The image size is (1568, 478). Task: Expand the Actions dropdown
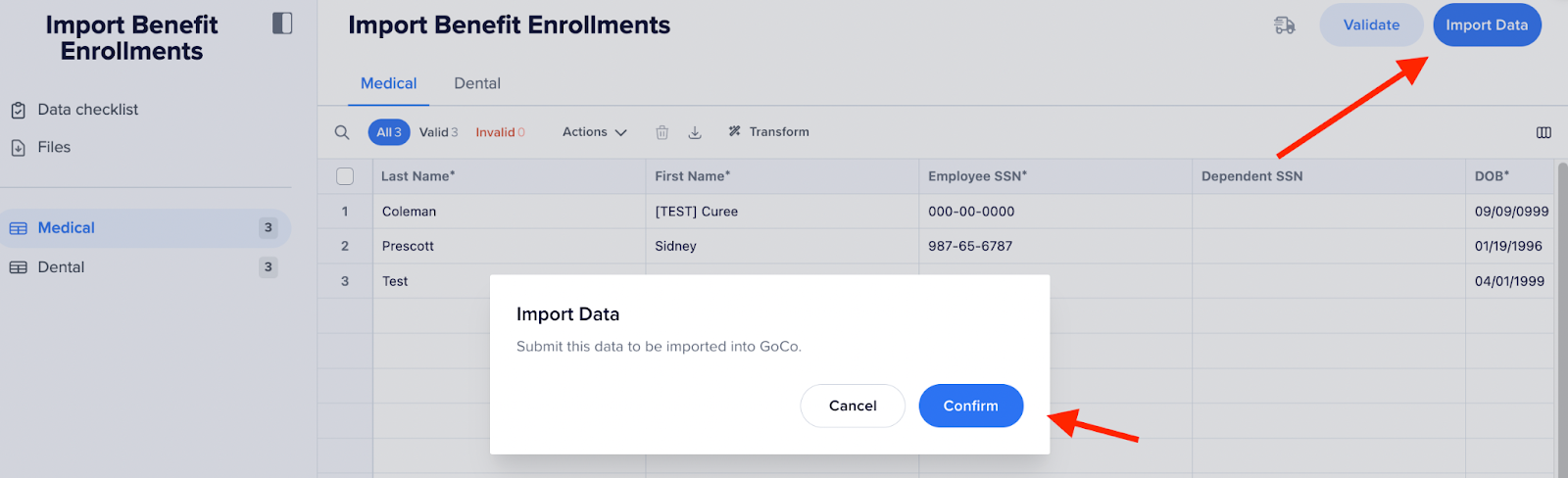pyautogui.click(x=594, y=132)
